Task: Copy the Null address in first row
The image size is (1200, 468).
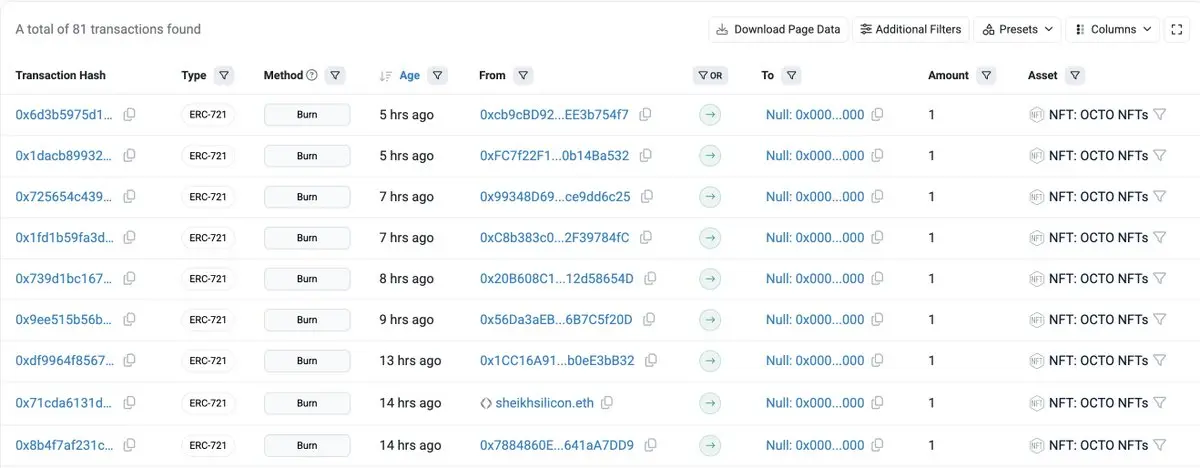Action: click(x=877, y=115)
